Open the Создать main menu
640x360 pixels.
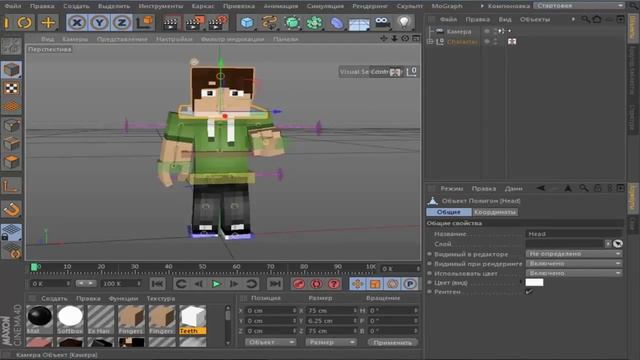[76, 6]
